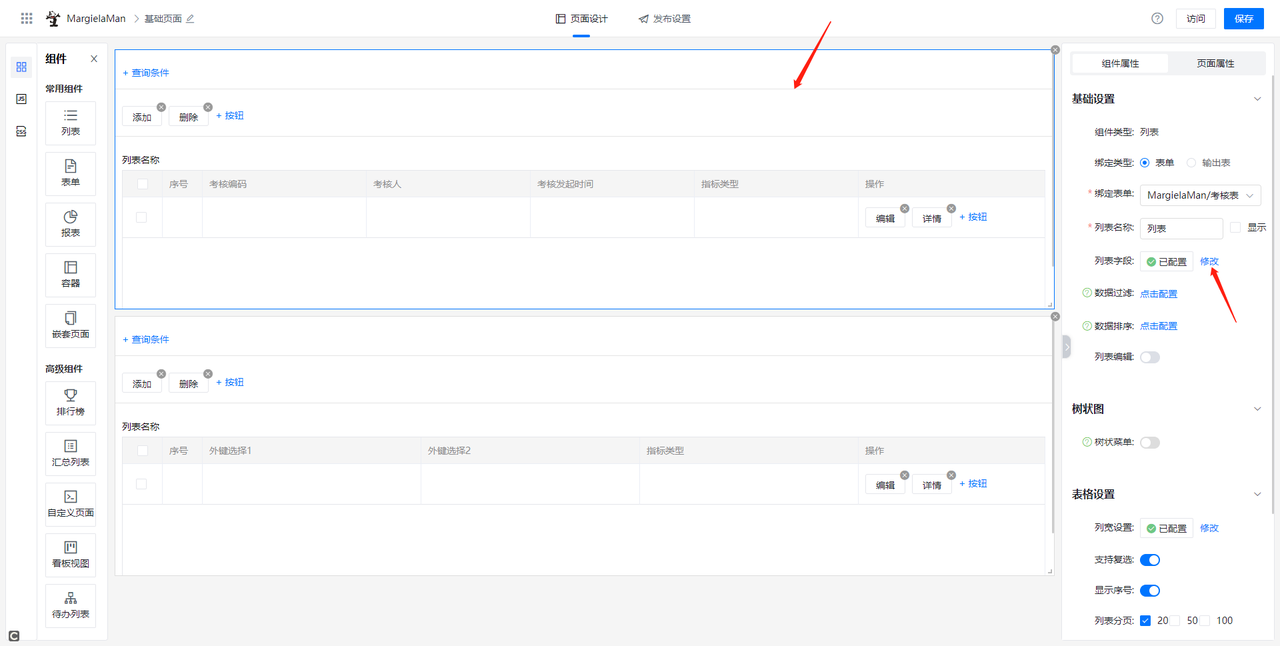Disable the 支持复选 switch
1280x646 pixels.
pos(1150,560)
